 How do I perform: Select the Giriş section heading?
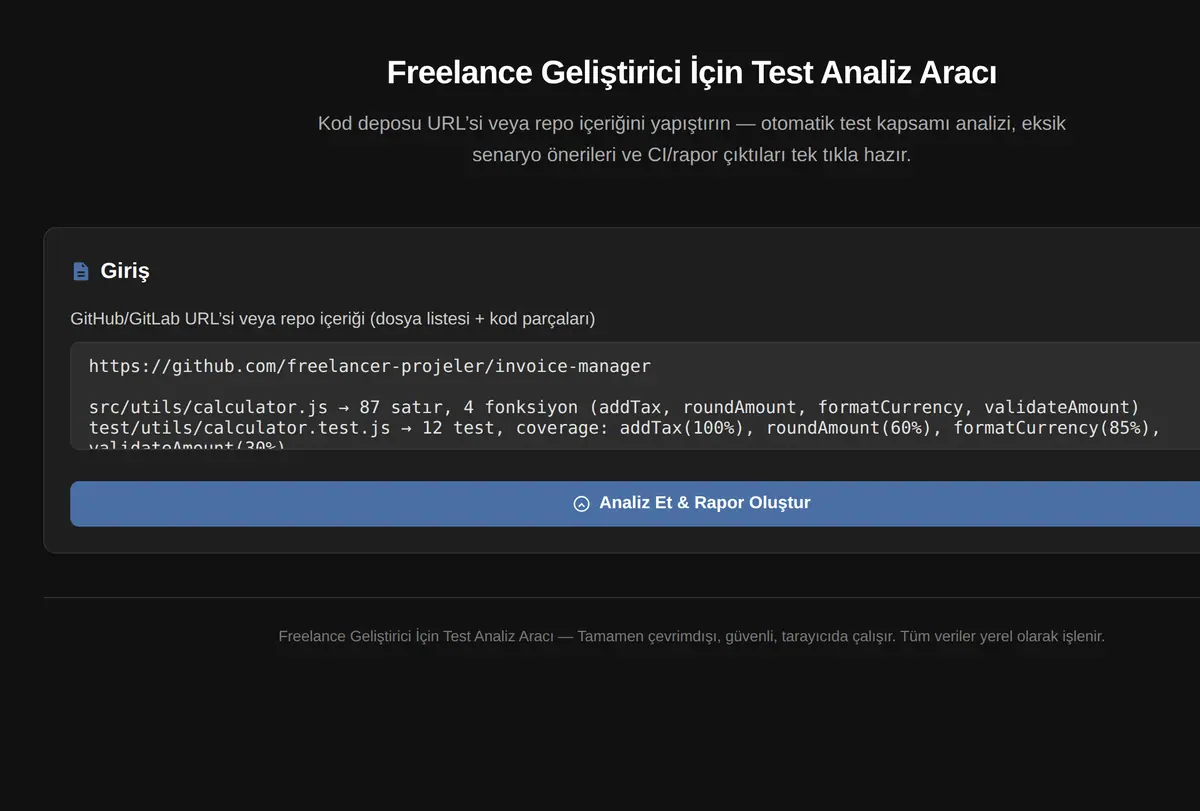point(125,271)
